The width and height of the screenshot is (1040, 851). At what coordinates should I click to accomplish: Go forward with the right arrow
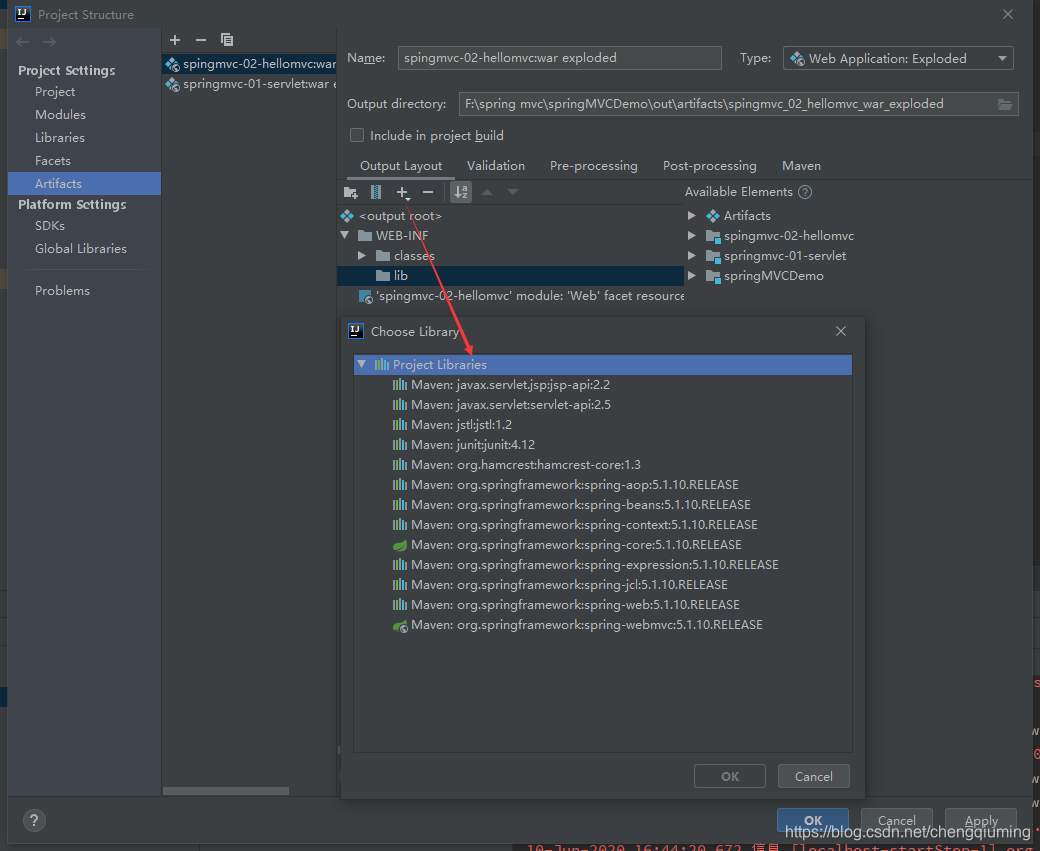pyautogui.click(x=49, y=42)
